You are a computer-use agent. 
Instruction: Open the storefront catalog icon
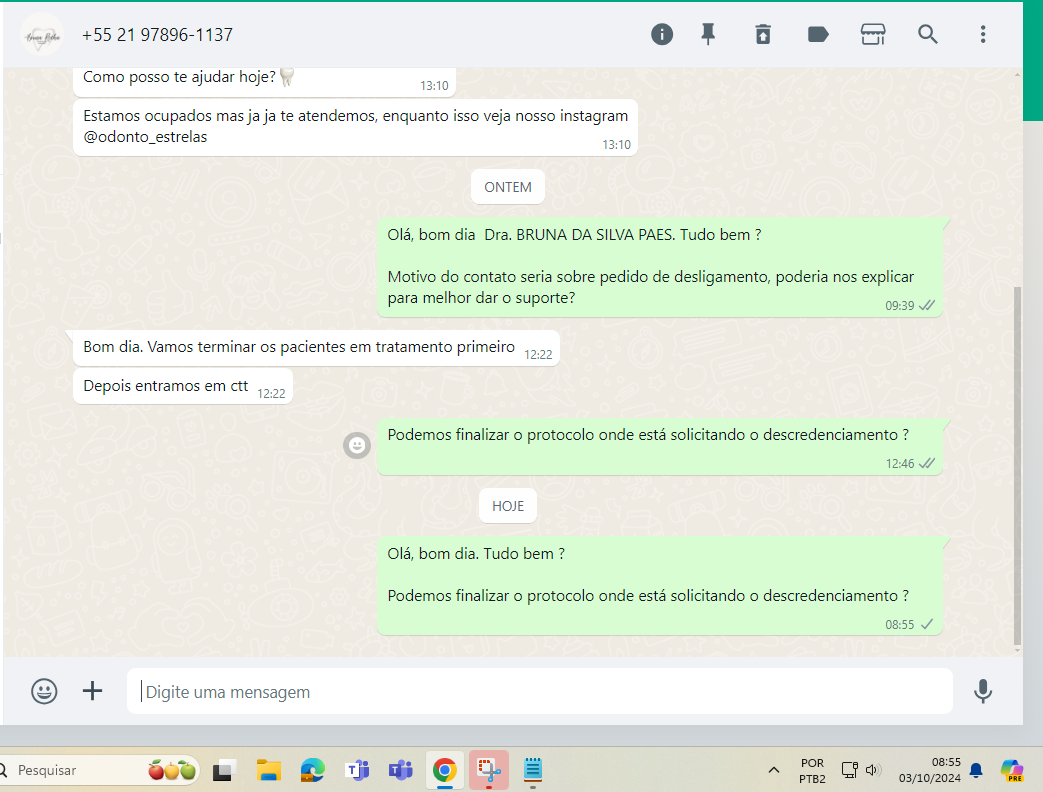(x=873, y=35)
